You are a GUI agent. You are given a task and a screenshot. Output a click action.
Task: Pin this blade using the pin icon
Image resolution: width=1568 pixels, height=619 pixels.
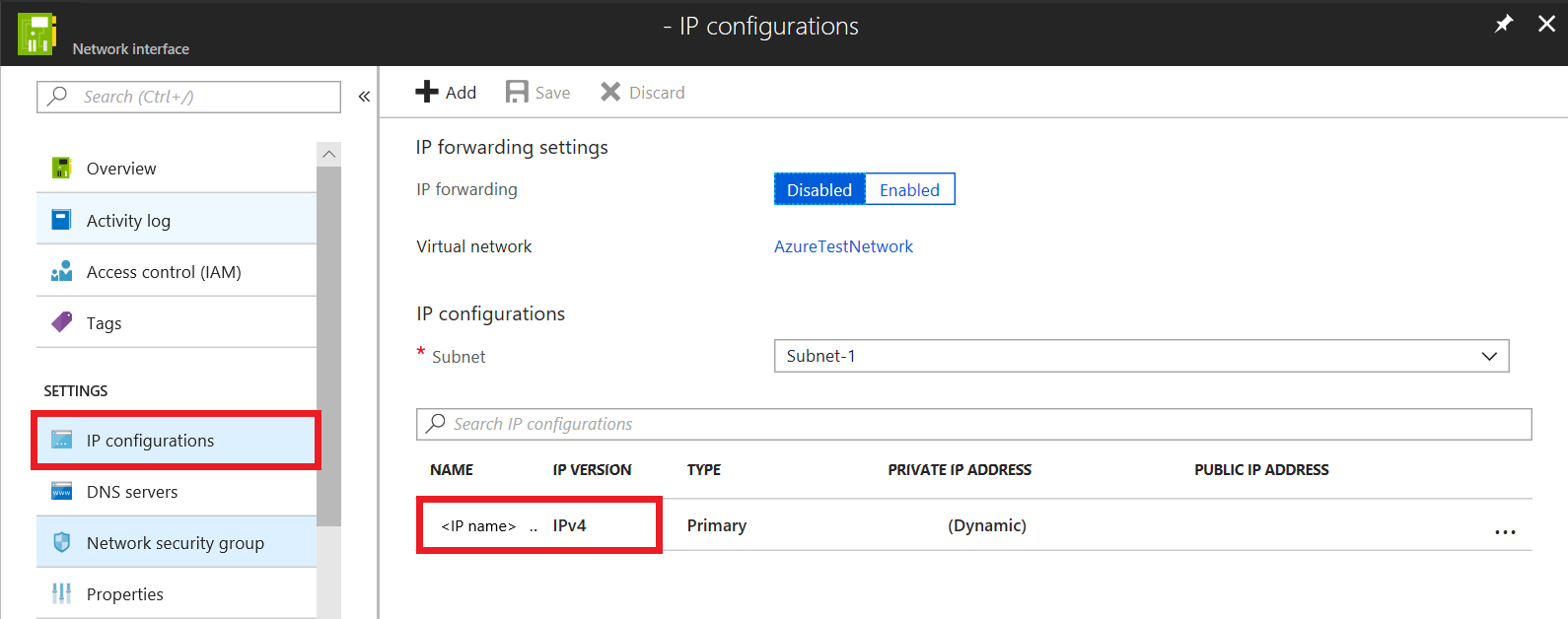tap(1504, 24)
